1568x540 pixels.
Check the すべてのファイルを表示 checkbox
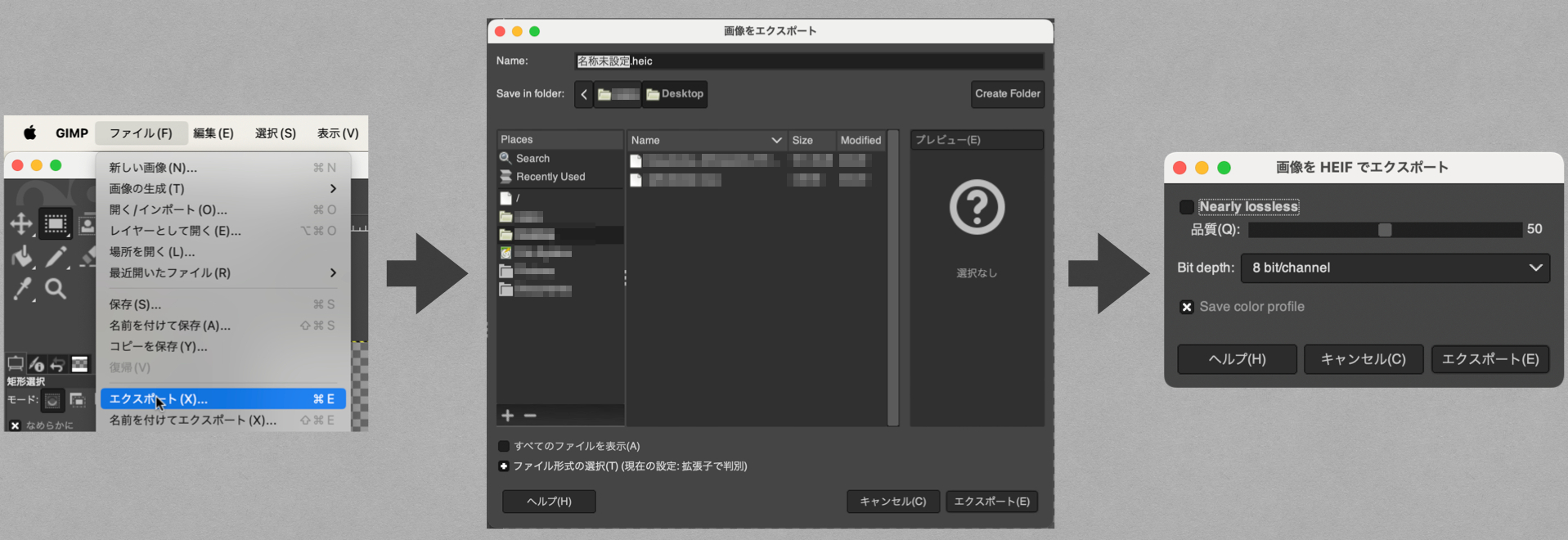click(x=504, y=446)
